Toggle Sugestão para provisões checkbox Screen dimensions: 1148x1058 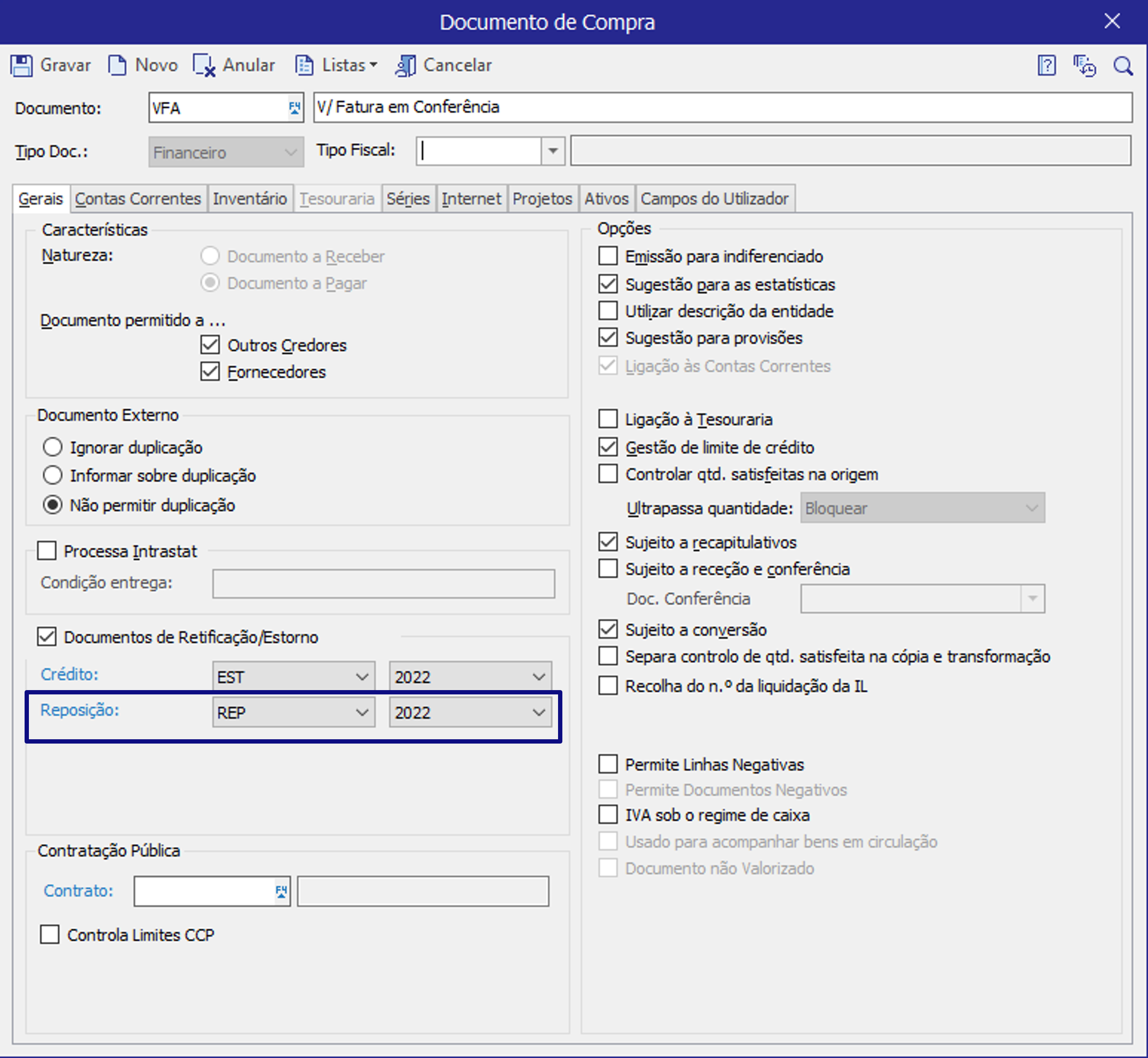pos(608,338)
